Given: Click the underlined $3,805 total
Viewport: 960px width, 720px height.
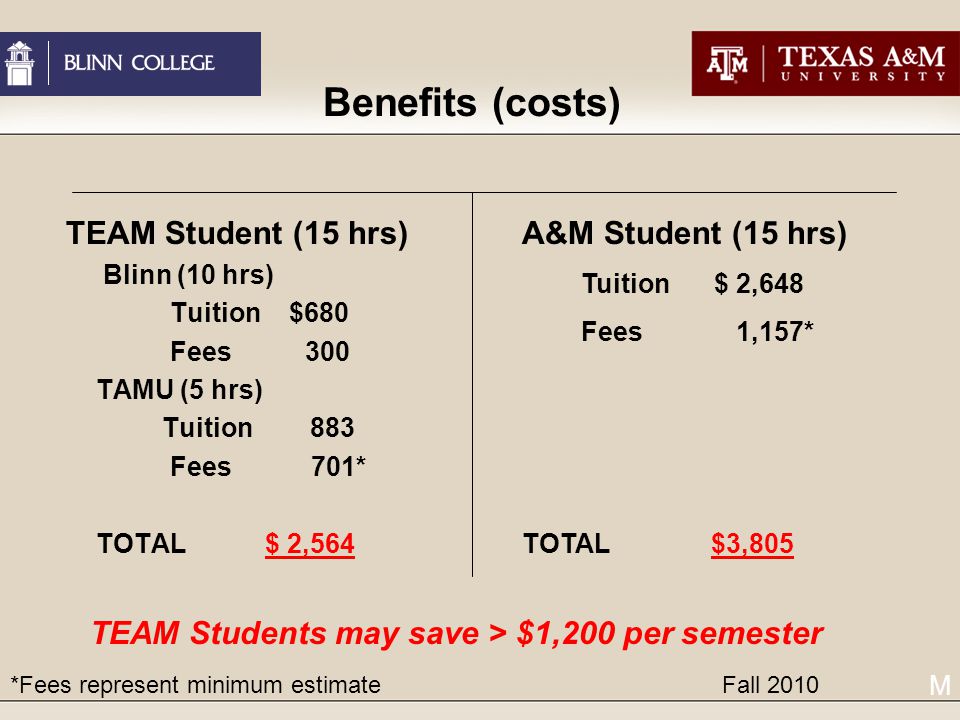Looking at the screenshot, I should (x=752, y=544).
